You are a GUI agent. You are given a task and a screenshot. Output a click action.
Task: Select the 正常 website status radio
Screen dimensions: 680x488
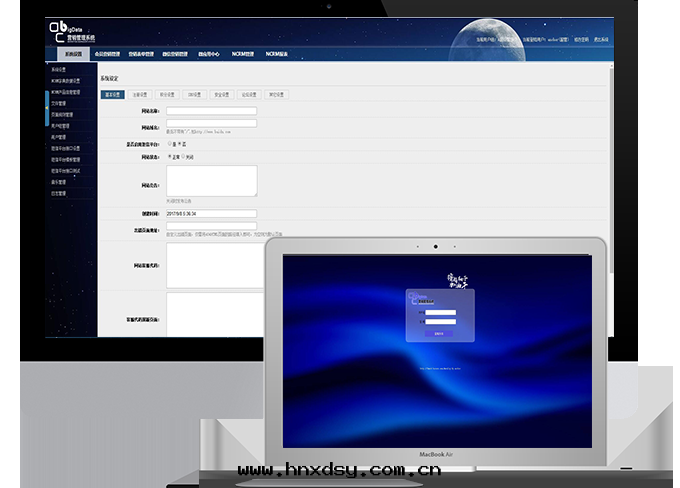(x=170, y=157)
